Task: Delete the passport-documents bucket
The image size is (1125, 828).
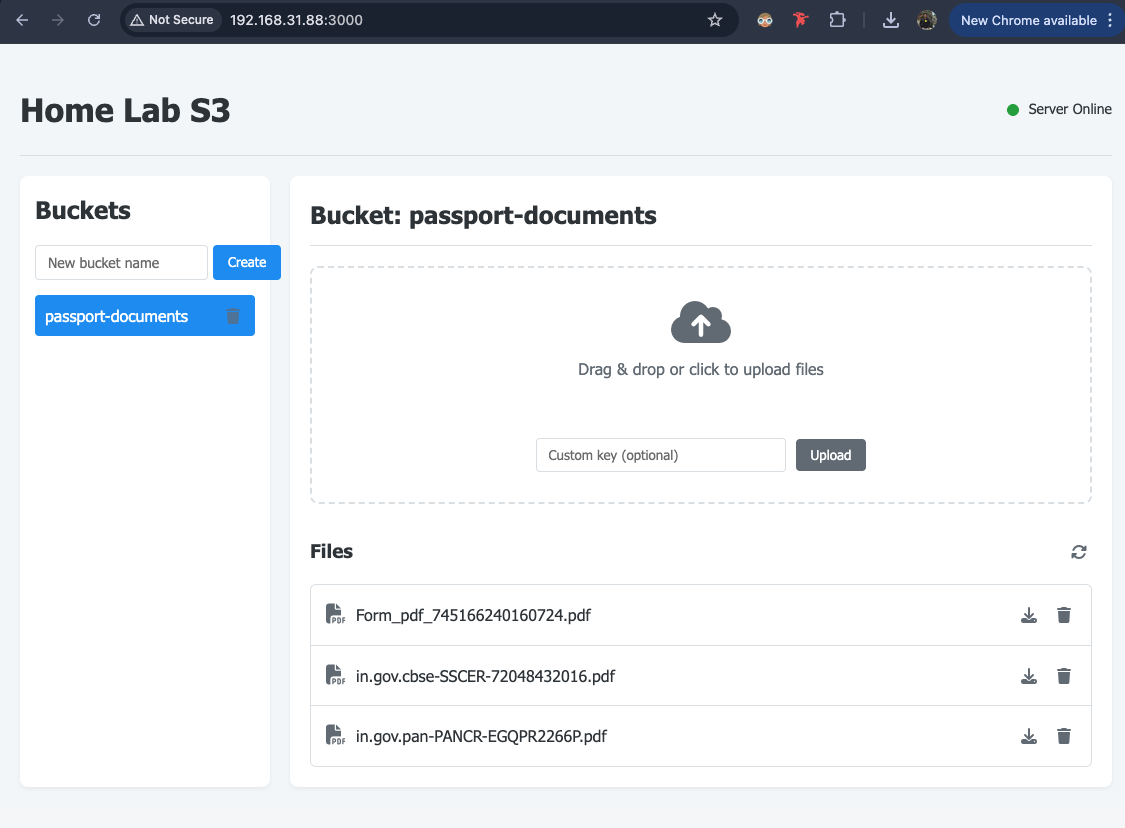Action: [x=233, y=316]
